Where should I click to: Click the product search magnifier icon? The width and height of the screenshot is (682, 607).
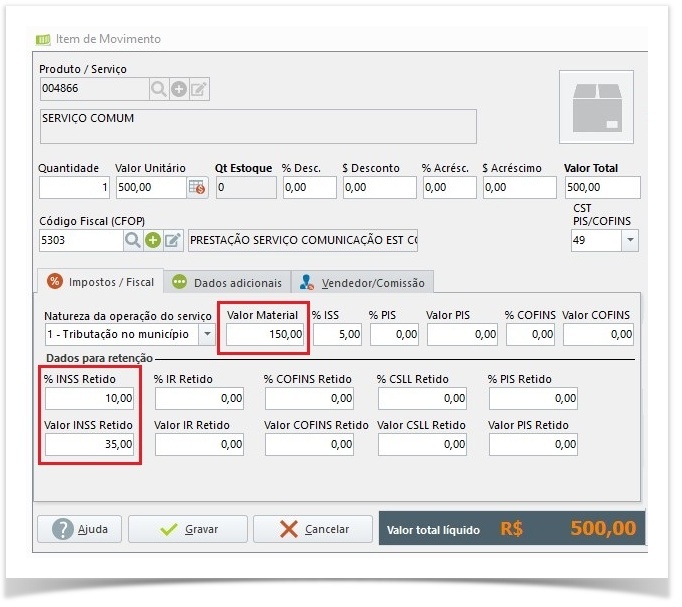click(x=158, y=89)
